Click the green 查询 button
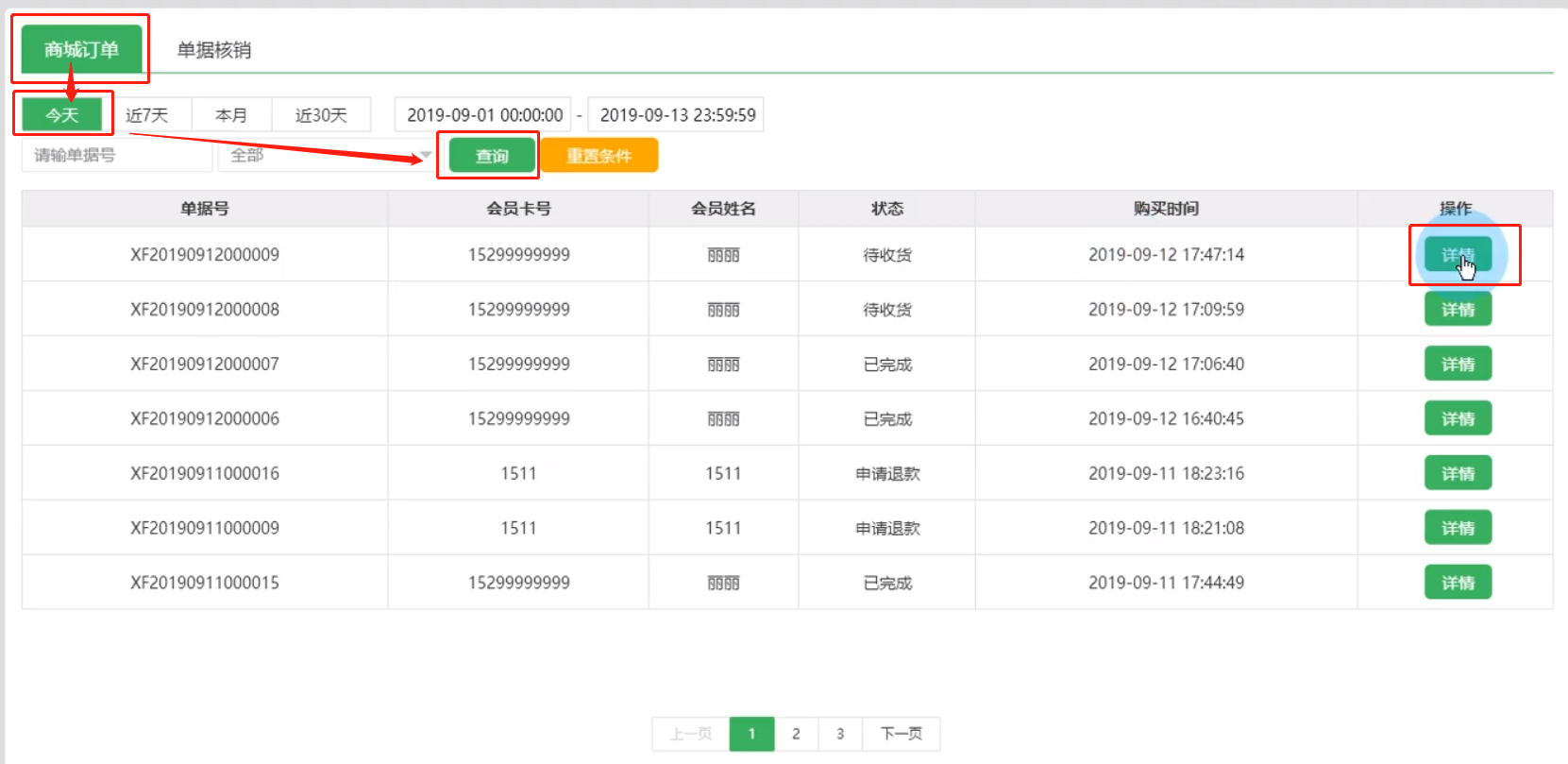Viewport: 1568px width, 764px height. click(x=492, y=156)
